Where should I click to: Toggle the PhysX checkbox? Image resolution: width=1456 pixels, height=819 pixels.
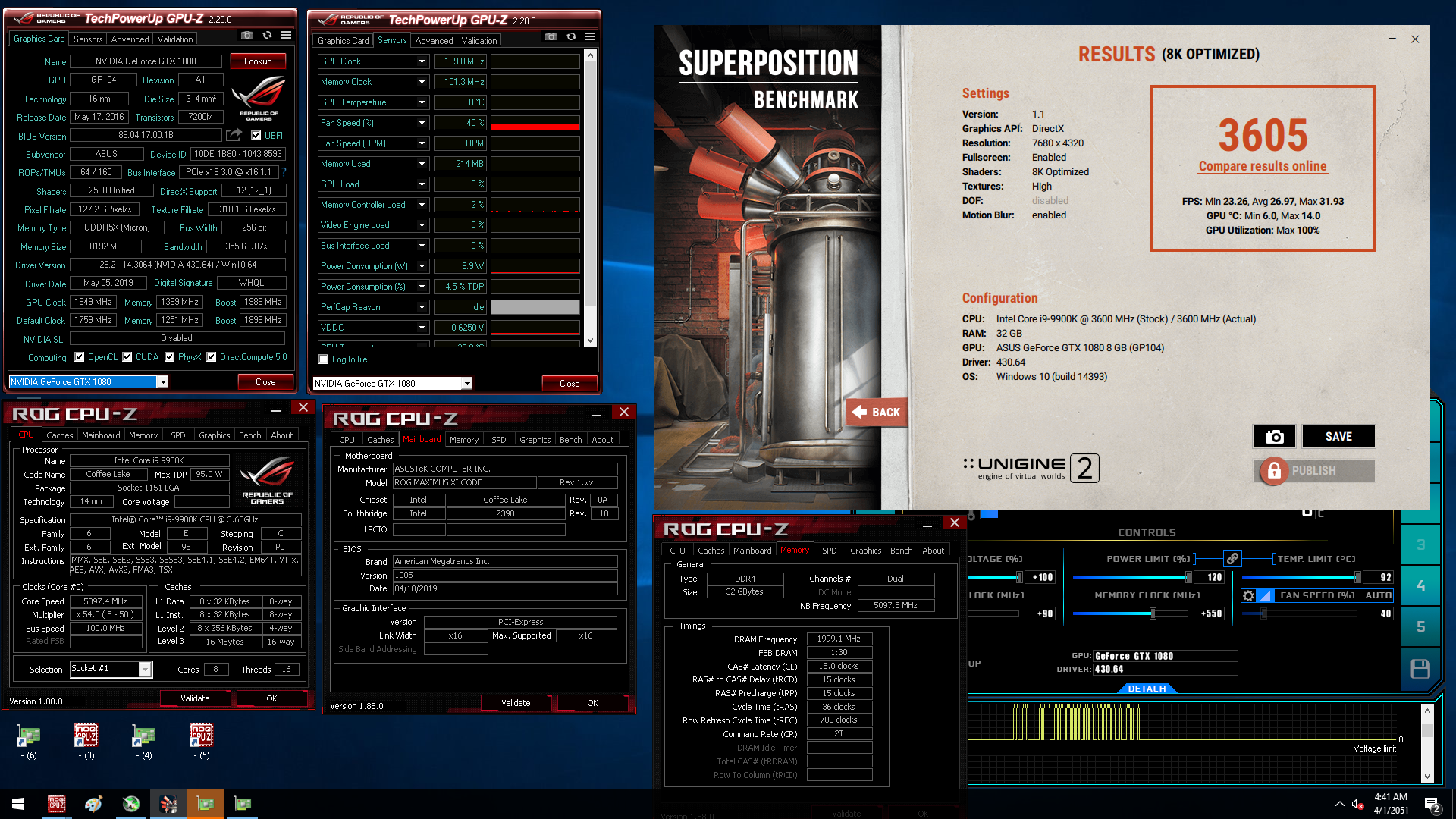pyautogui.click(x=170, y=357)
